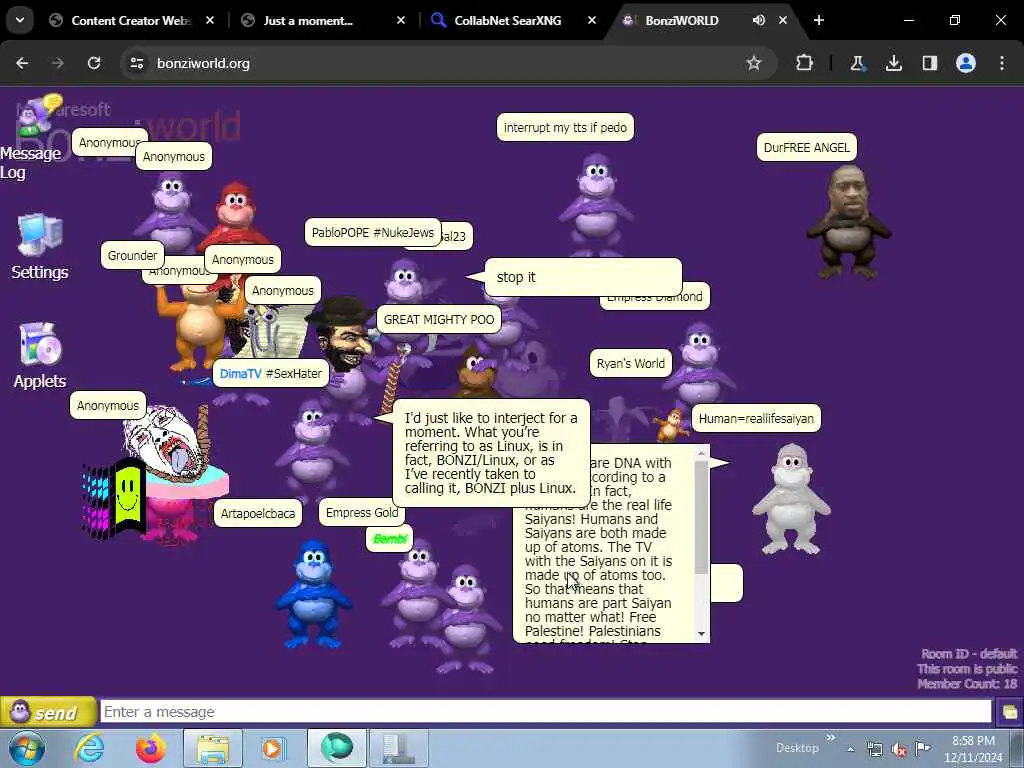Viewport: 1024px width, 768px height.
Task: Open the Applets desktop icon
Action: click(39, 355)
